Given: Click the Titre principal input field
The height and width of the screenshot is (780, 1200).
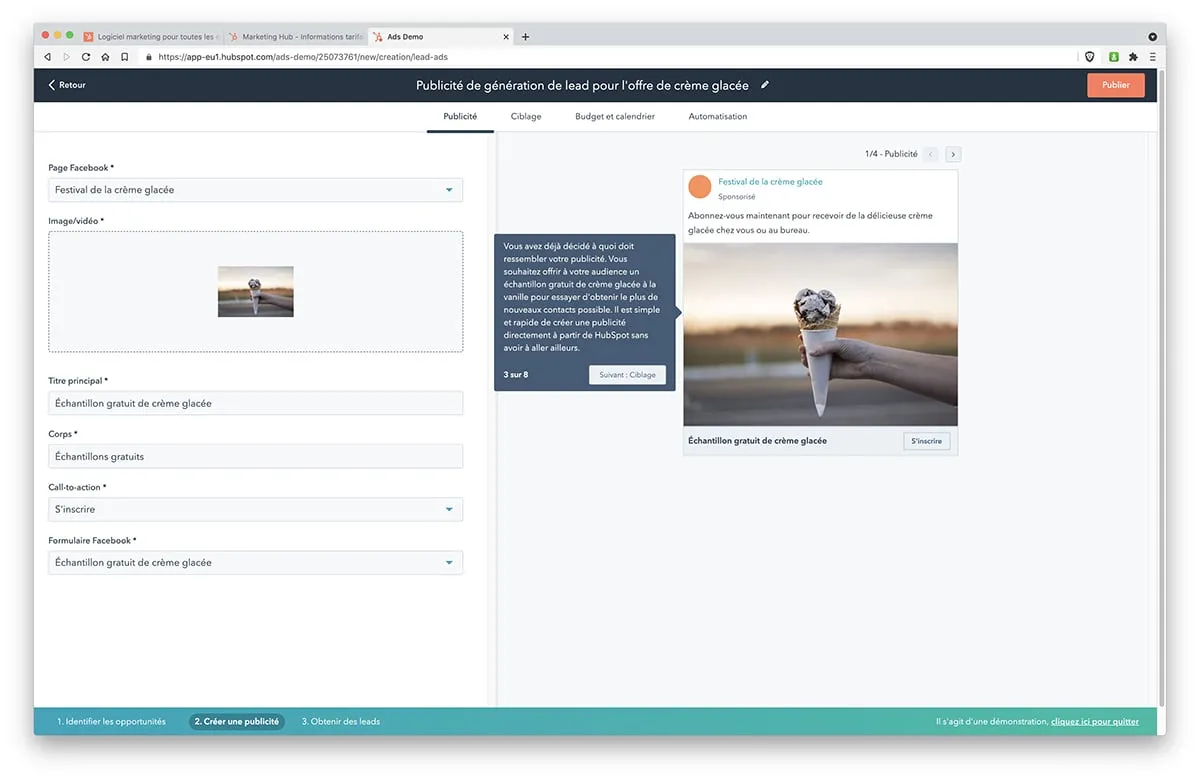Looking at the screenshot, I should [256, 403].
